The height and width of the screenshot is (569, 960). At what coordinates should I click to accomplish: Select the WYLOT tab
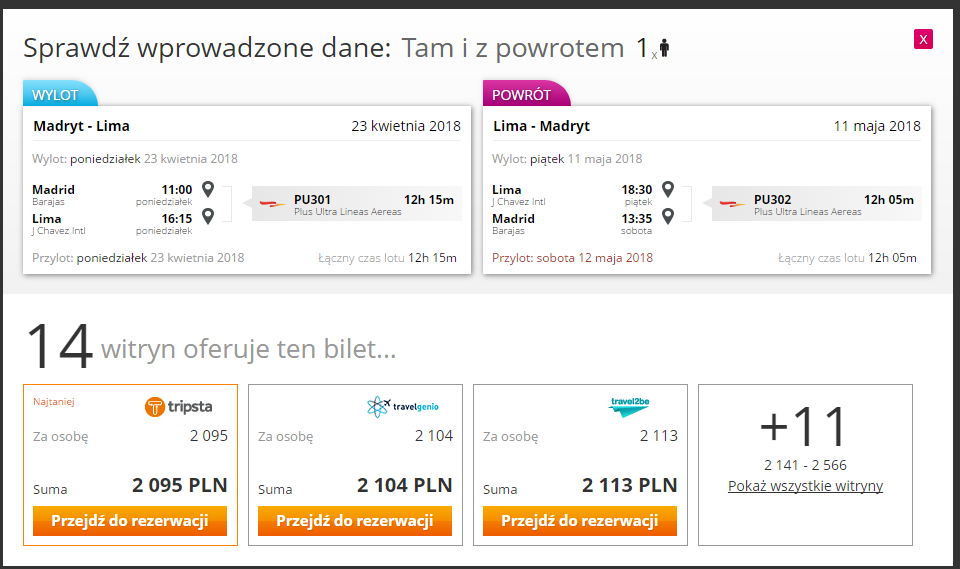(x=59, y=94)
